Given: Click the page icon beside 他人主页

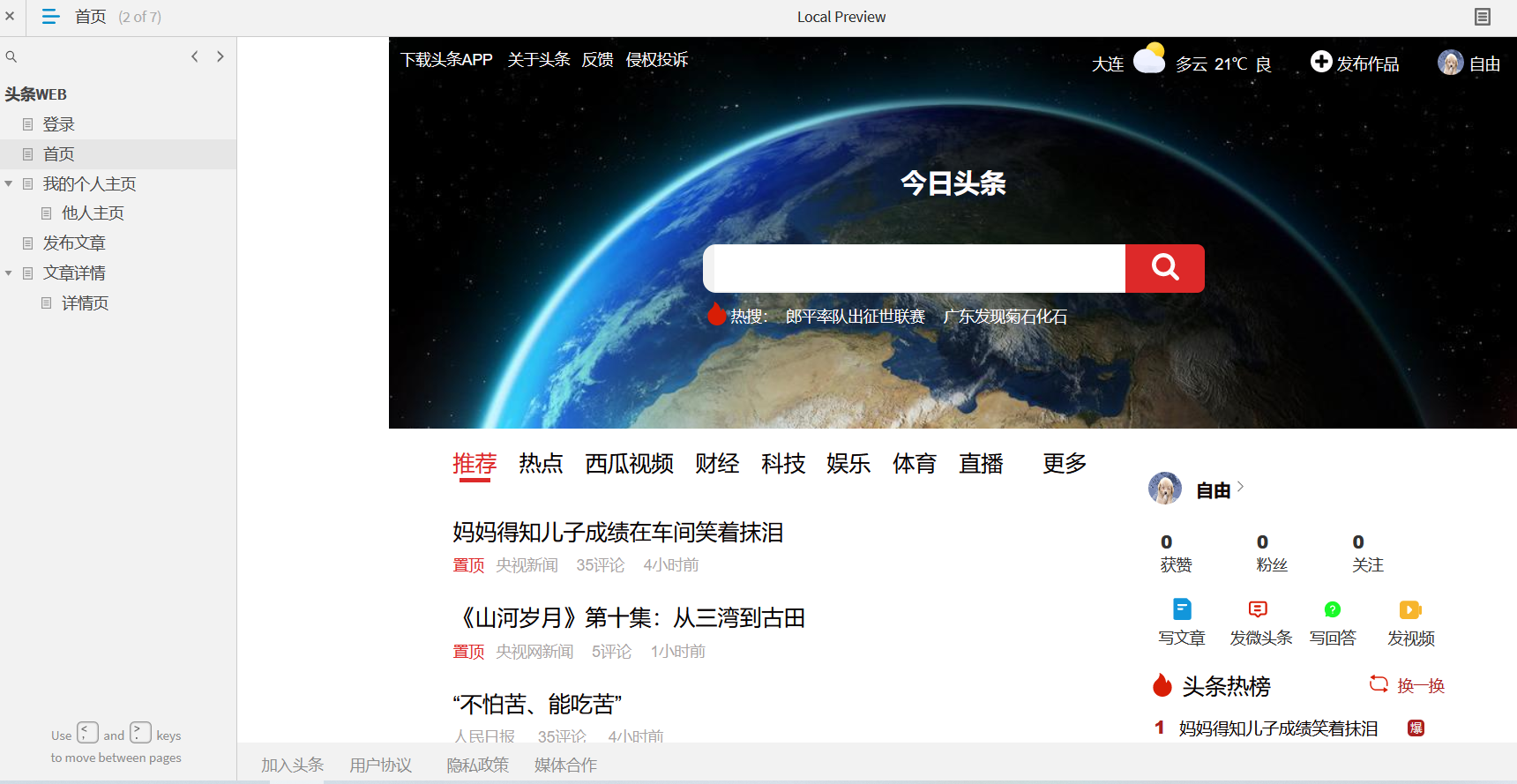Looking at the screenshot, I should [x=47, y=213].
